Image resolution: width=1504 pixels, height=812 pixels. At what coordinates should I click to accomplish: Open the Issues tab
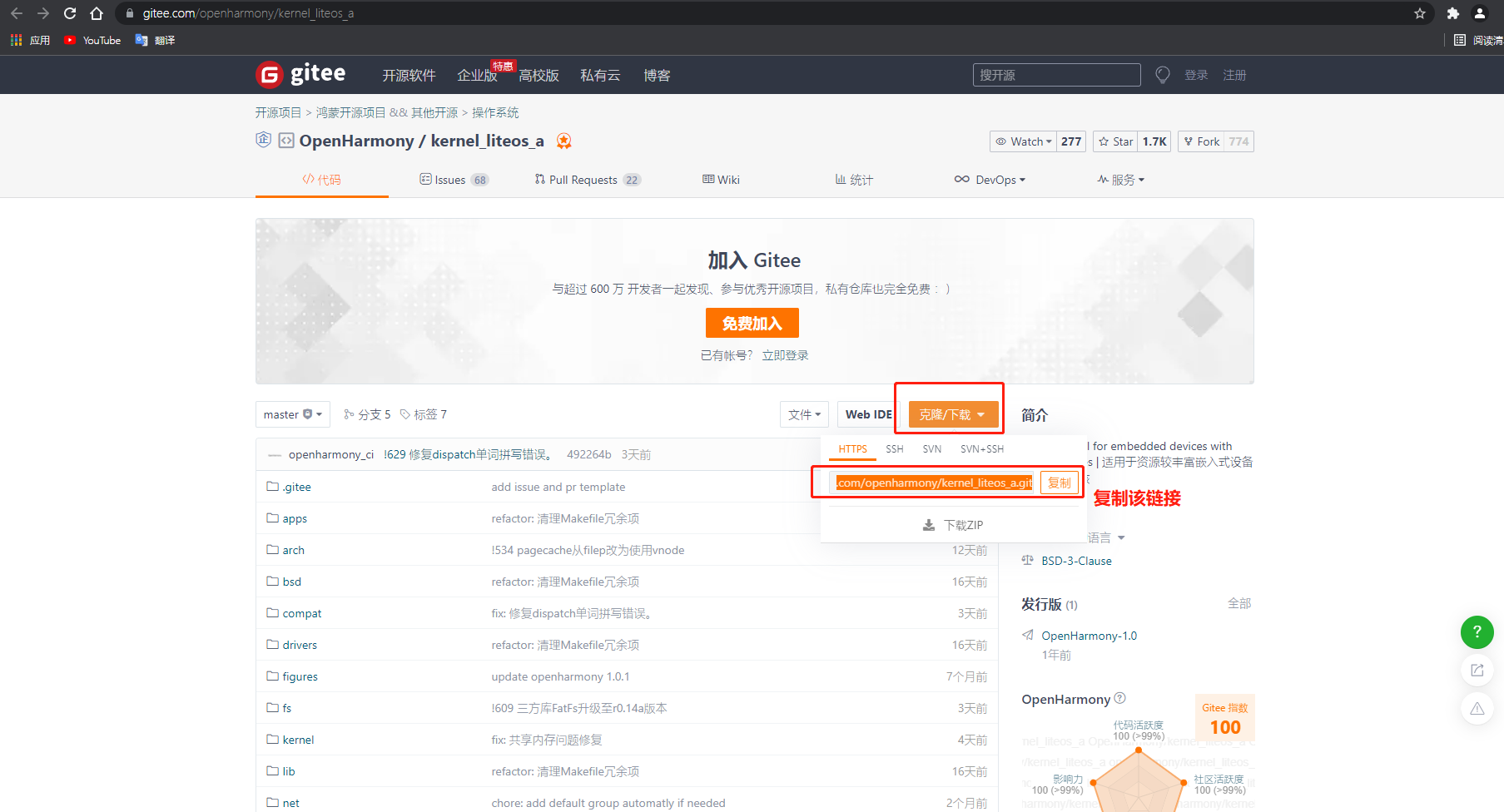[x=454, y=180]
